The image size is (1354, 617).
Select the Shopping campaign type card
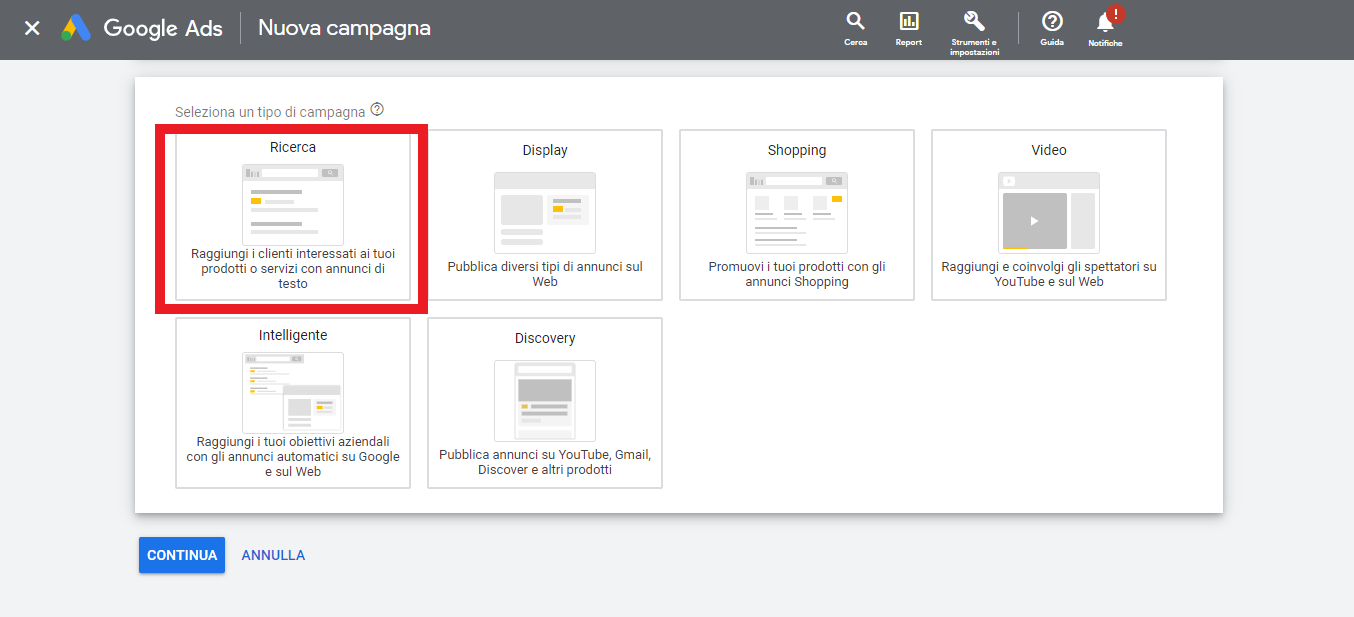(x=797, y=215)
